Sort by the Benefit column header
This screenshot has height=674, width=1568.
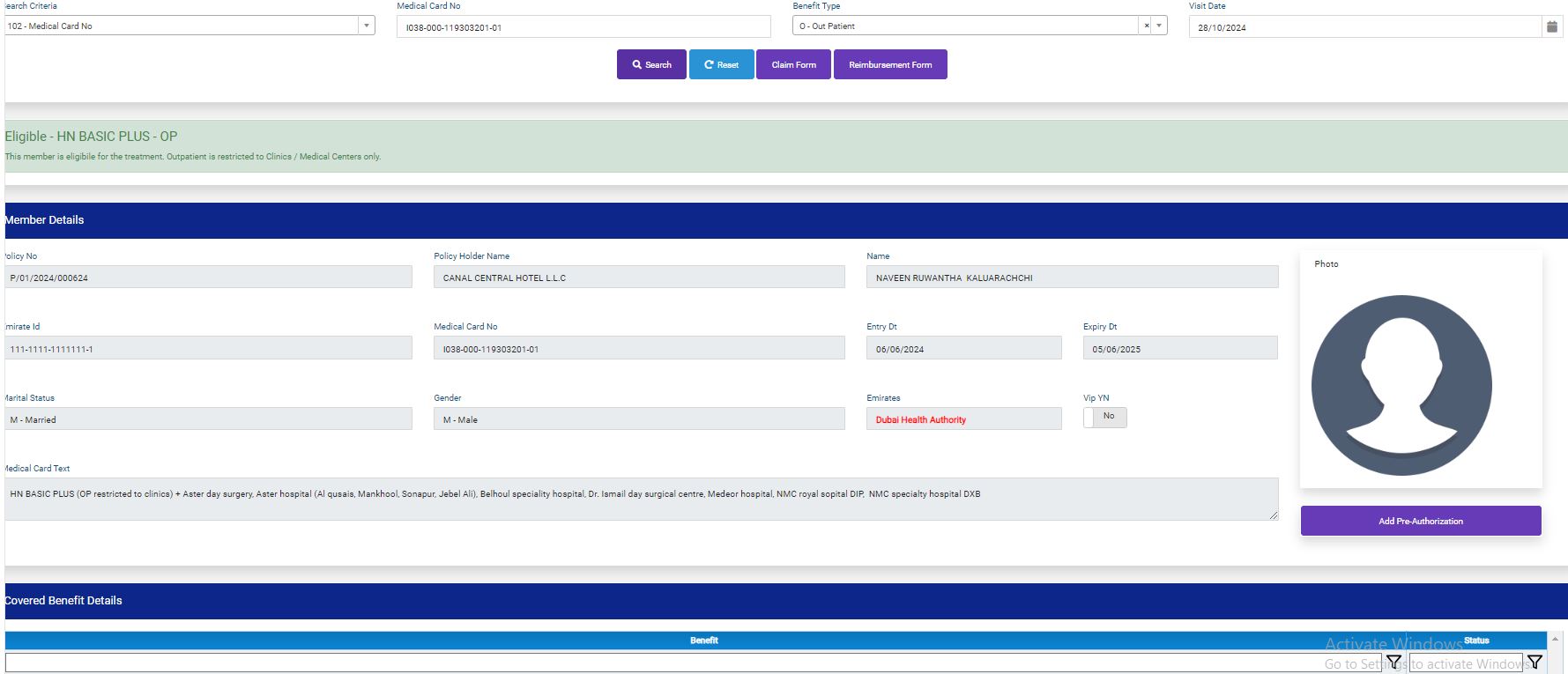[703, 641]
